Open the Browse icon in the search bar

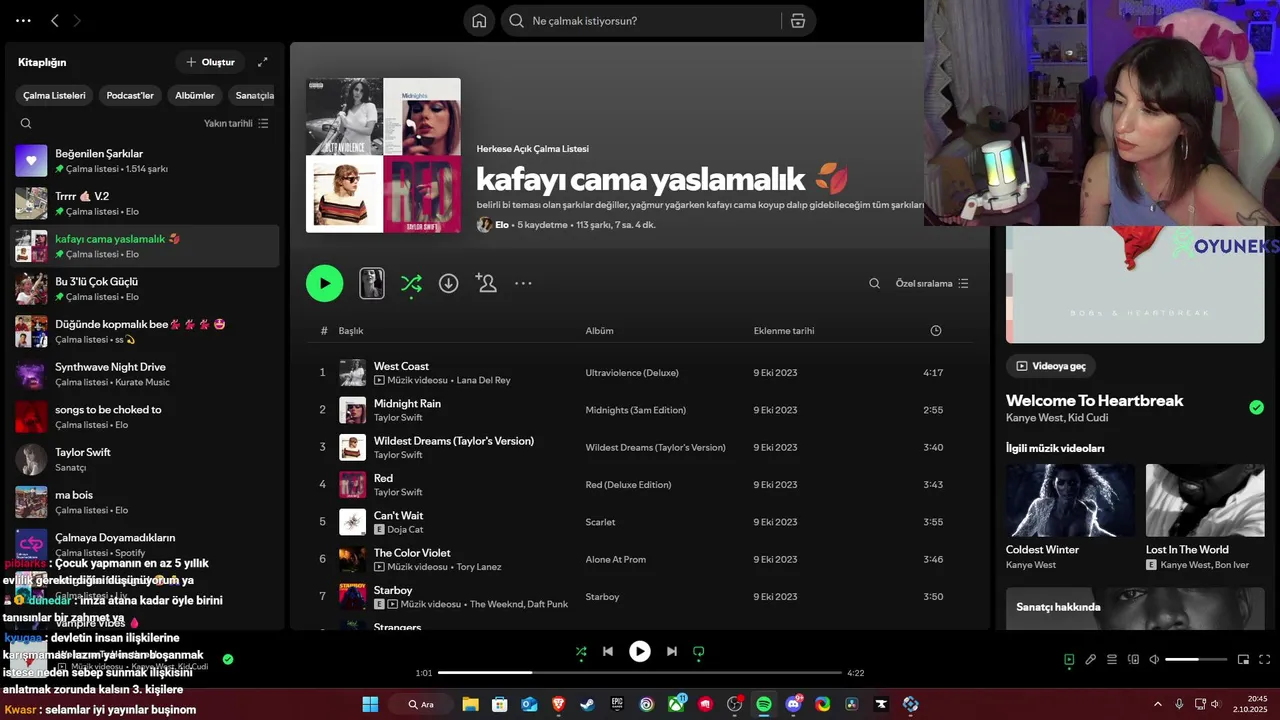point(798,21)
